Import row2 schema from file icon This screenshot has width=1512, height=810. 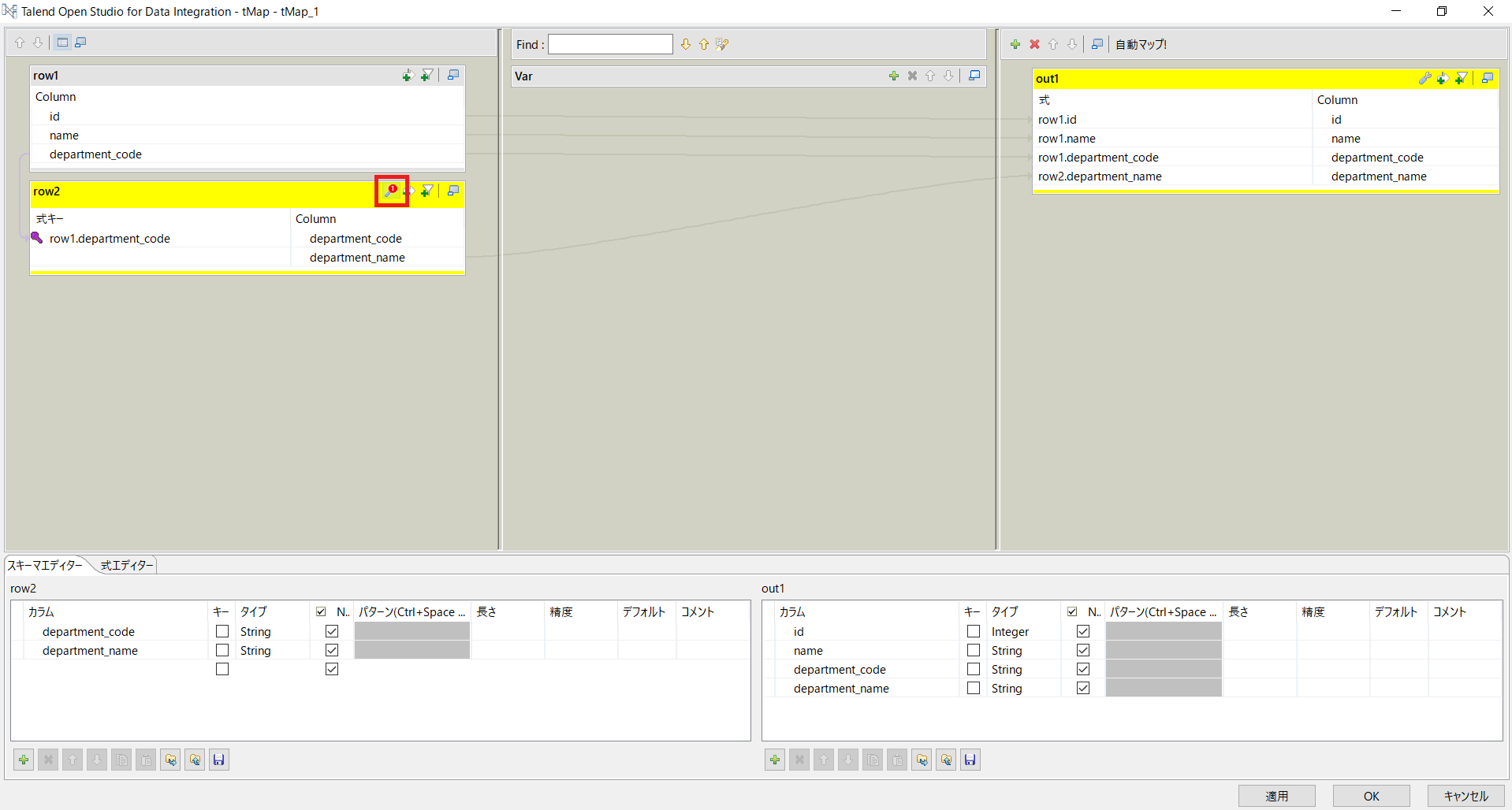(170, 760)
